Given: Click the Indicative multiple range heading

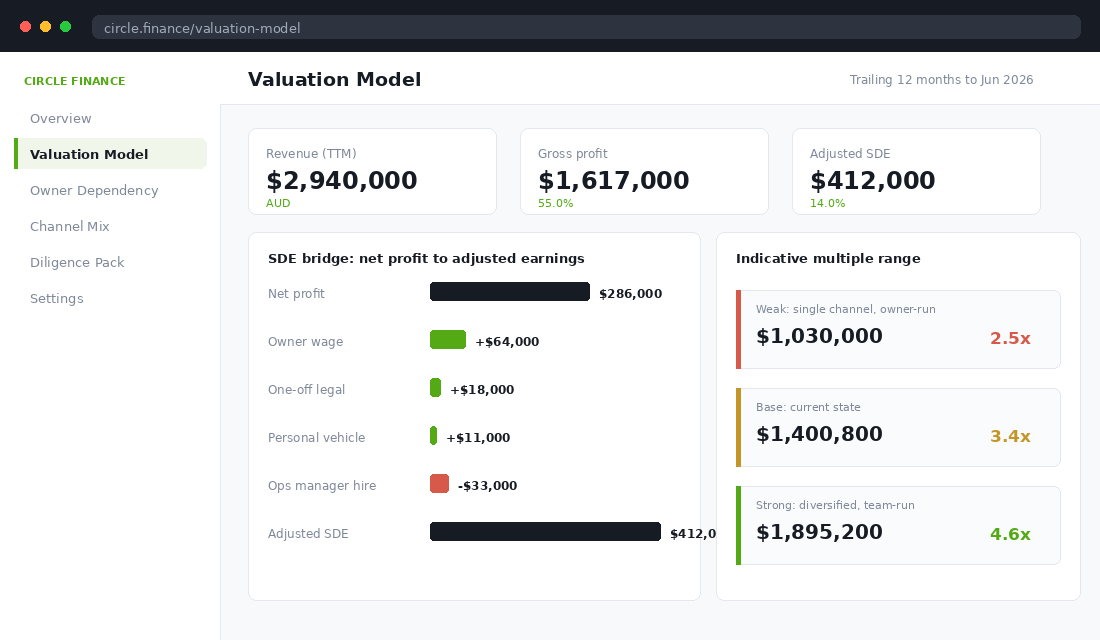Looking at the screenshot, I should click(x=828, y=258).
